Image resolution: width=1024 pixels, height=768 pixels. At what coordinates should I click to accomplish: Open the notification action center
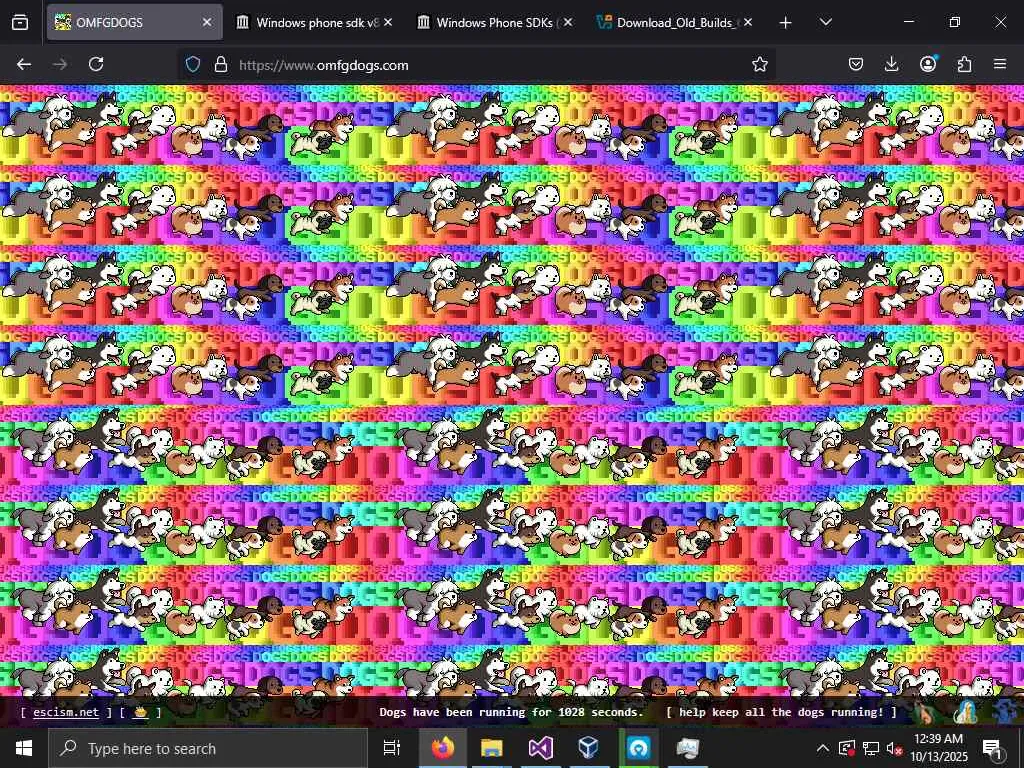pos(992,748)
